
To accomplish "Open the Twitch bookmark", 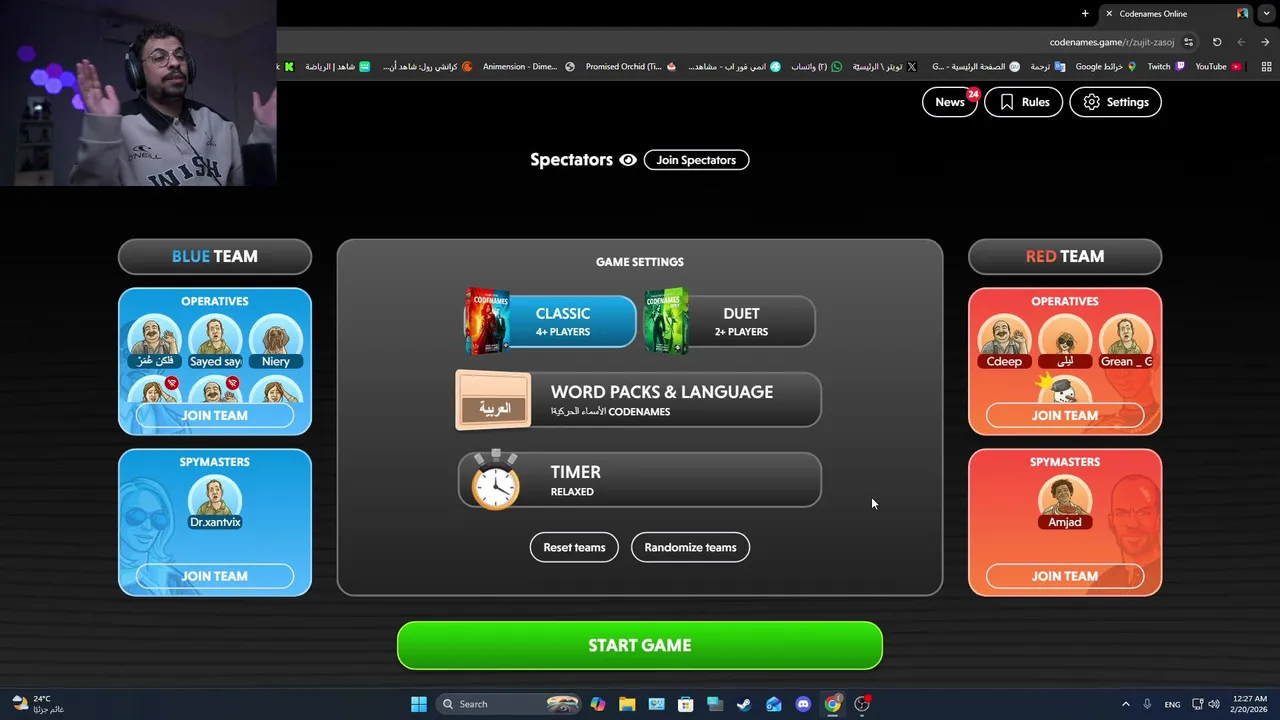I will pos(1166,67).
